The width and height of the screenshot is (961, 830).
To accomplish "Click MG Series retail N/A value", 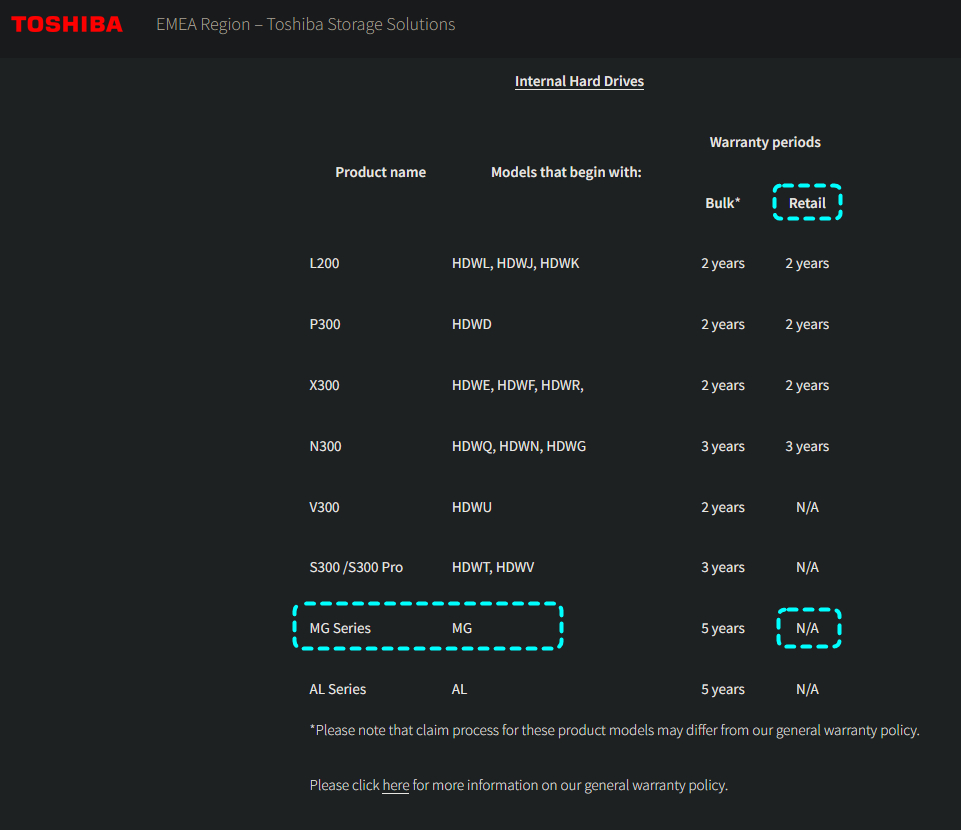I will [807, 628].
